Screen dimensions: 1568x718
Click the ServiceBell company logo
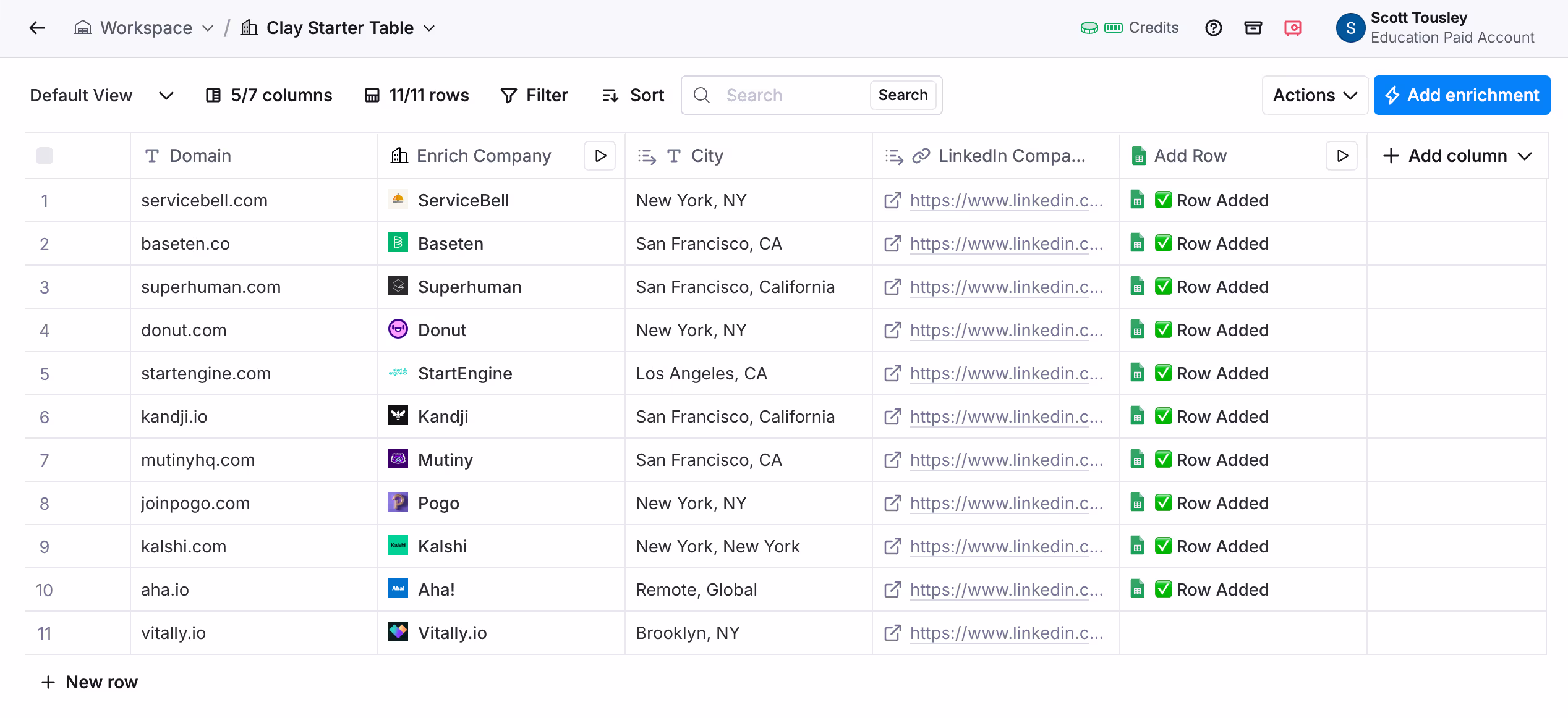coord(398,200)
